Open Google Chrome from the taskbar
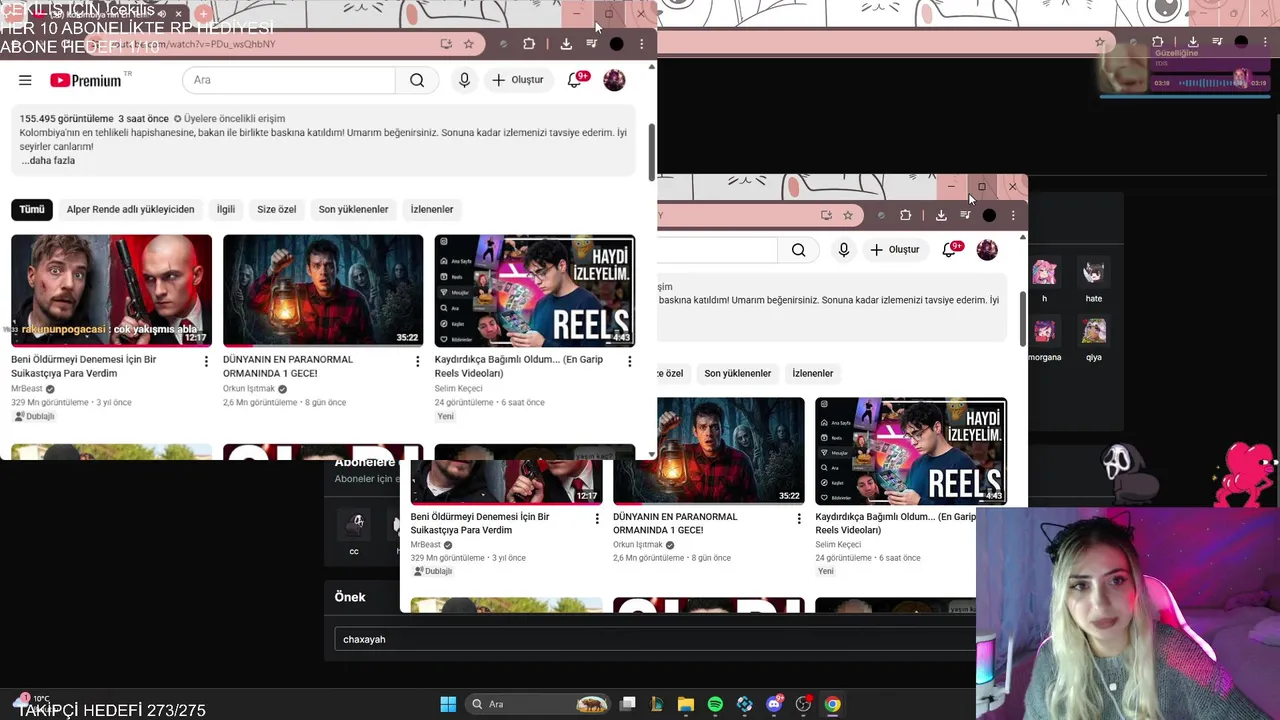The image size is (1280, 720). click(x=832, y=704)
